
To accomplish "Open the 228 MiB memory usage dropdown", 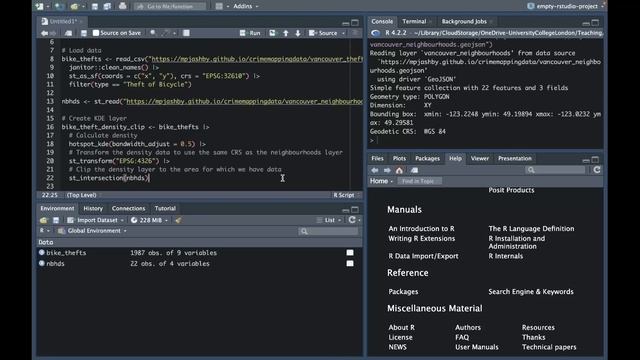I will (x=149, y=220).
